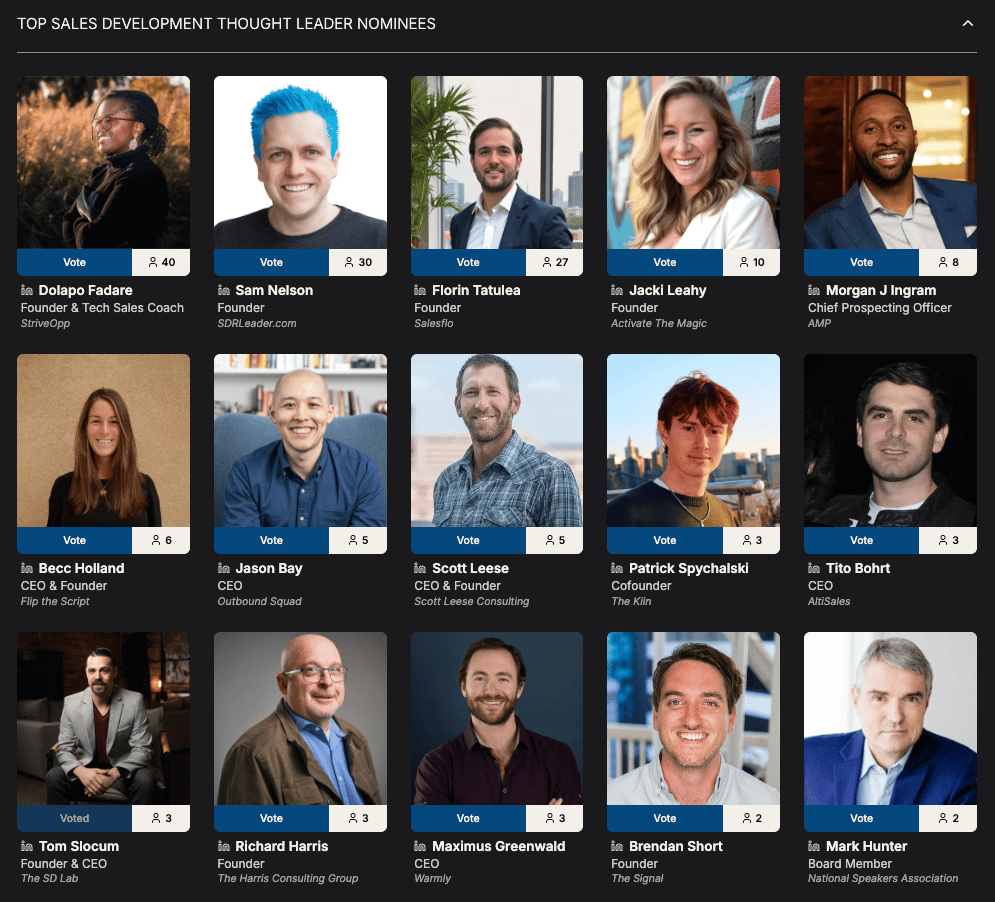Open Florin Tatulea's LinkedIn icon

[420, 290]
